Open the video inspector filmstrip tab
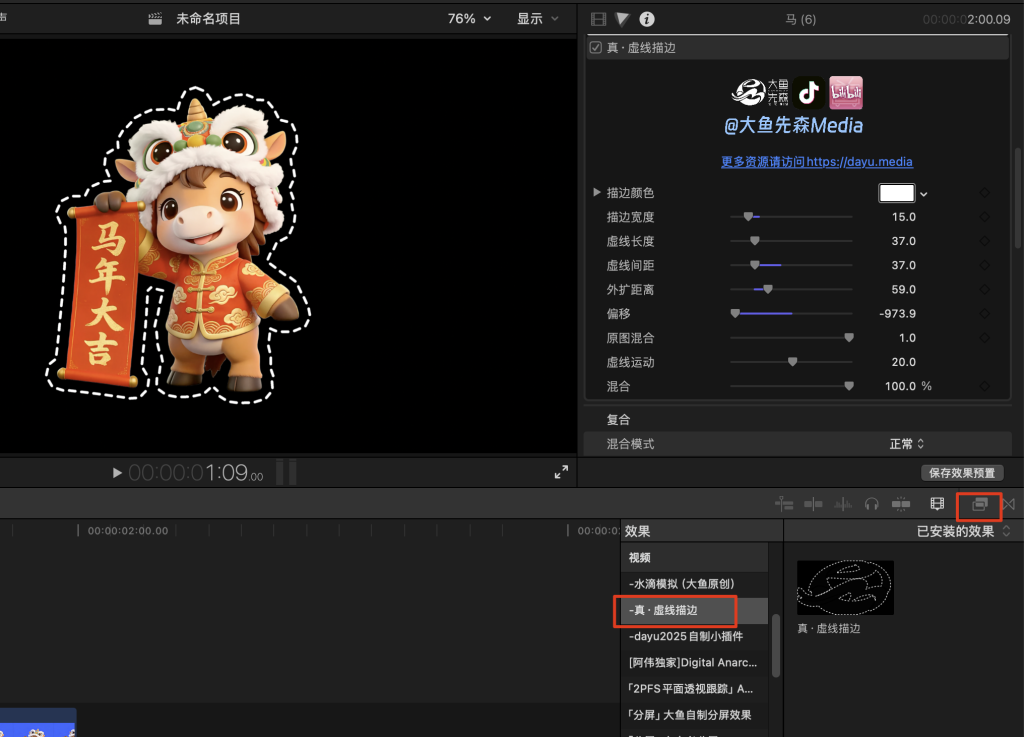1024x737 pixels. pos(599,19)
